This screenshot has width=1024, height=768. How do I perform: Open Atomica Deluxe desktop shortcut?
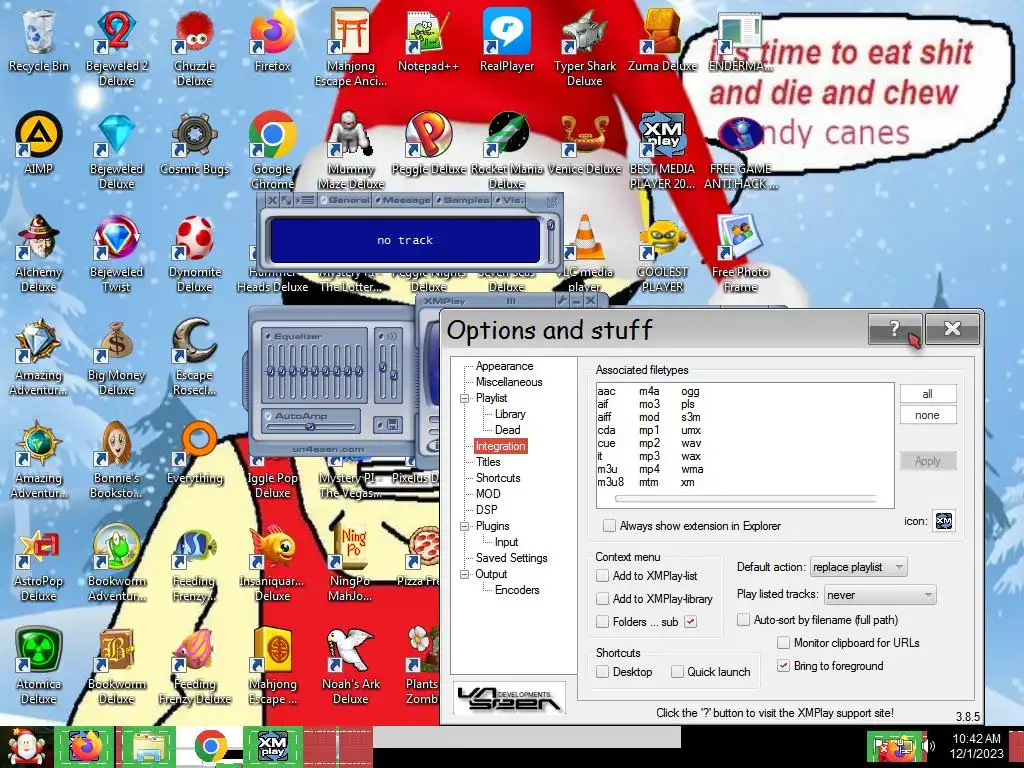point(38,666)
